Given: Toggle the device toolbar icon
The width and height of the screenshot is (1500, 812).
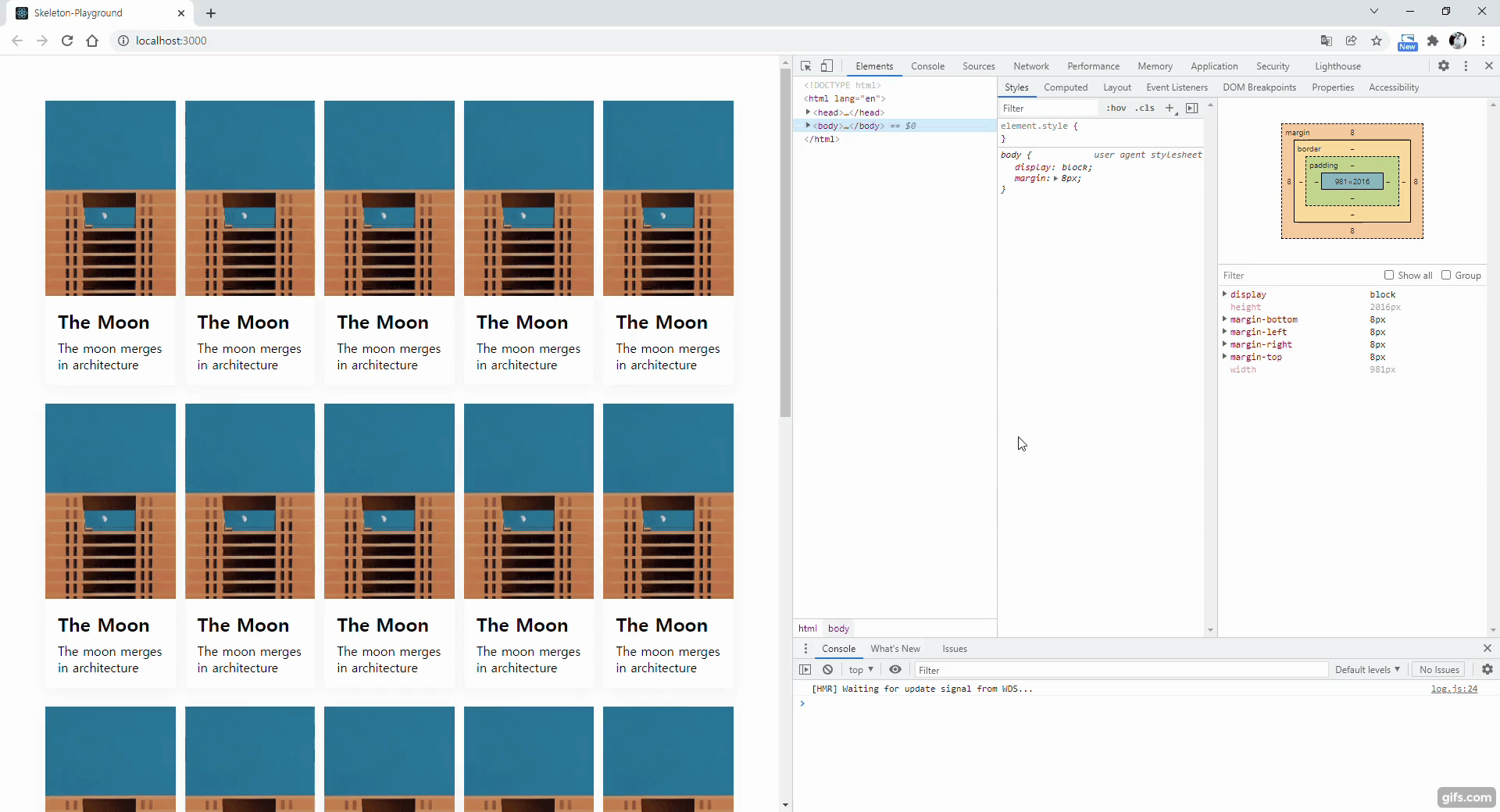Looking at the screenshot, I should (827, 66).
